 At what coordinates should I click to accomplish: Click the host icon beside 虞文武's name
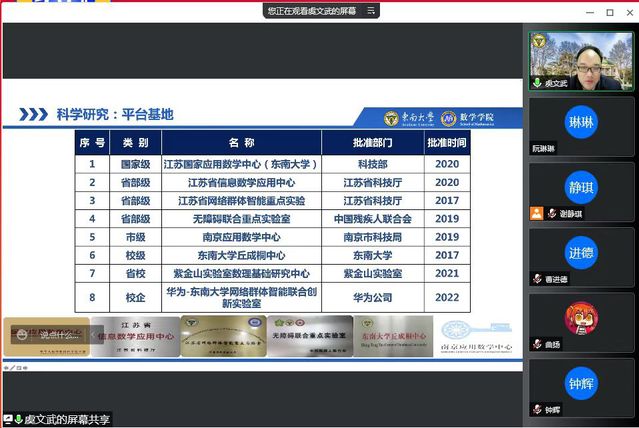[537, 84]
